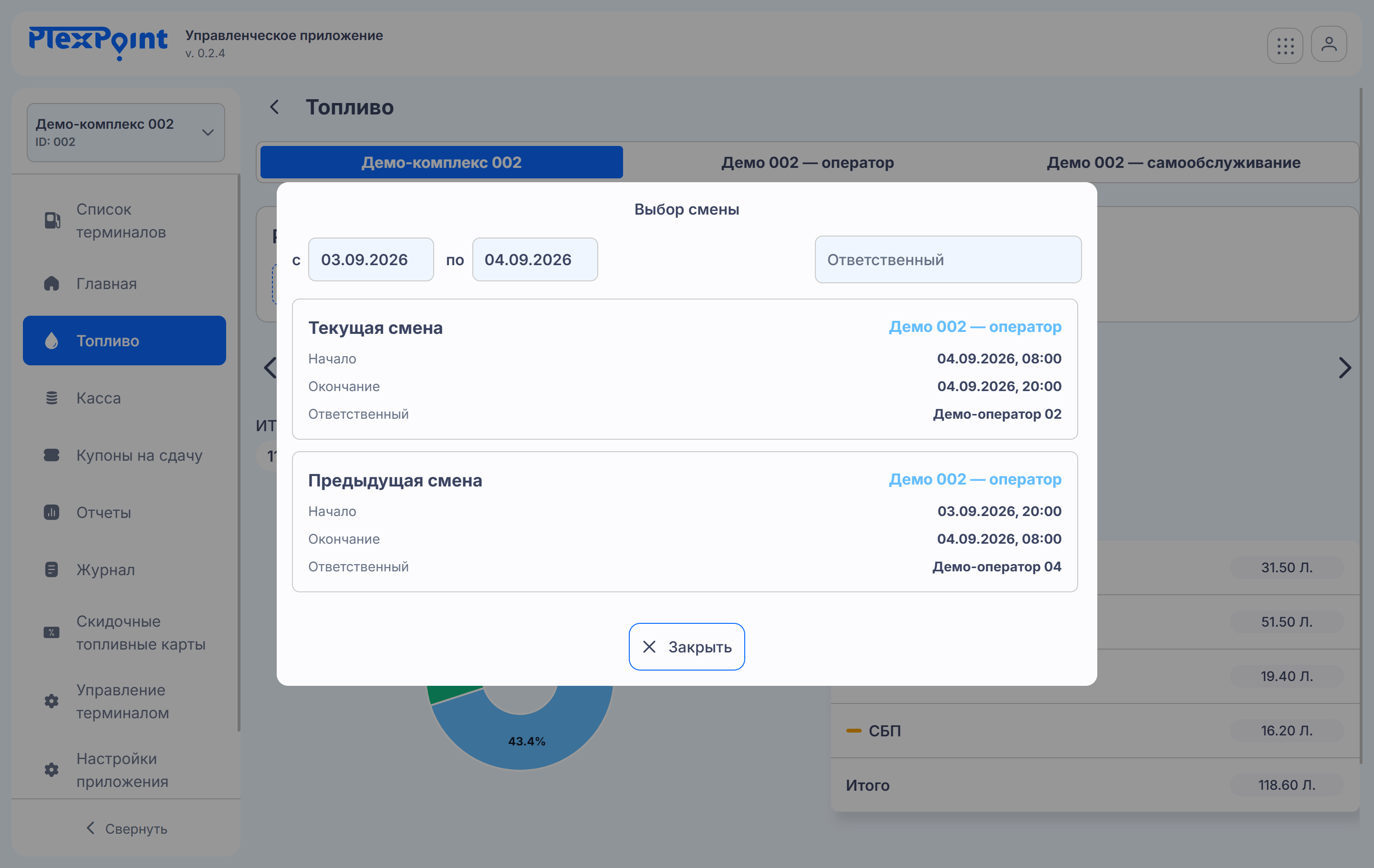Click previous shift start time 03.09.2026, 20:00
This screenshot has width=1374, height=868.
[999, 512]
